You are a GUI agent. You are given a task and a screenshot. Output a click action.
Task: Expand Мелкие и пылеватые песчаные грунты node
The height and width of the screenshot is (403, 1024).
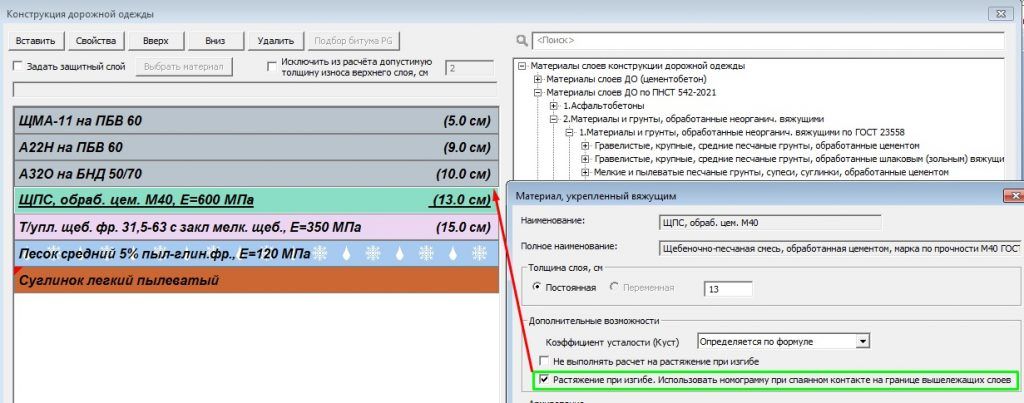[x=585, y=172]
